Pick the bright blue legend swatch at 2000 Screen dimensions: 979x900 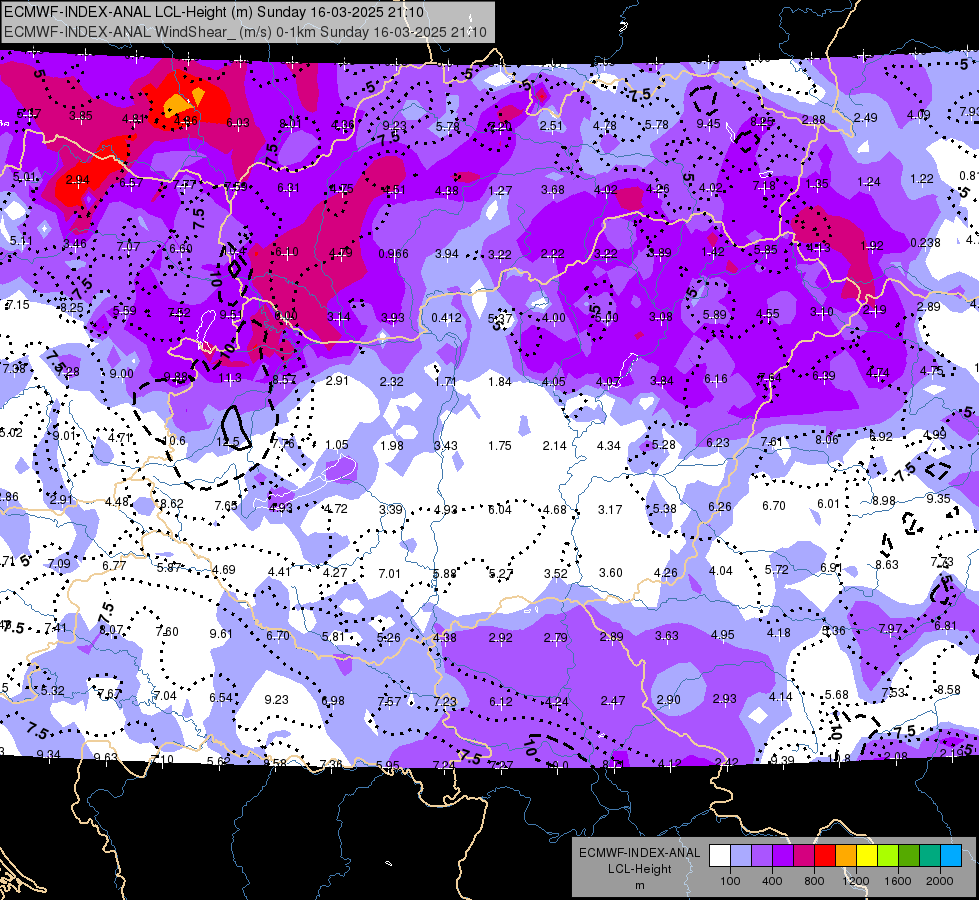(x=951, y=855)
